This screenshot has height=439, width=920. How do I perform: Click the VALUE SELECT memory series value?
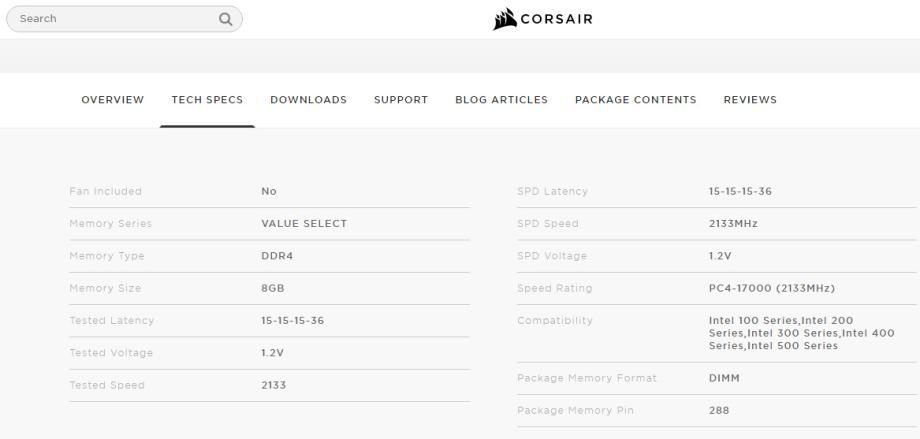[x=304, y=224]
